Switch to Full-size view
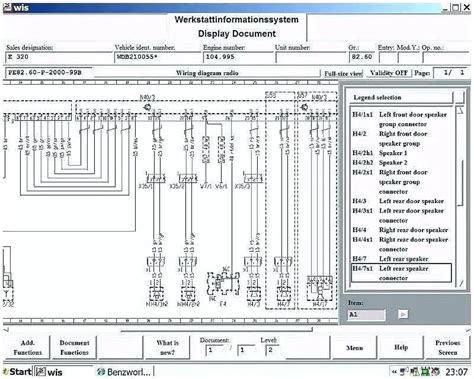474x379 pixels. coord(343,73)
